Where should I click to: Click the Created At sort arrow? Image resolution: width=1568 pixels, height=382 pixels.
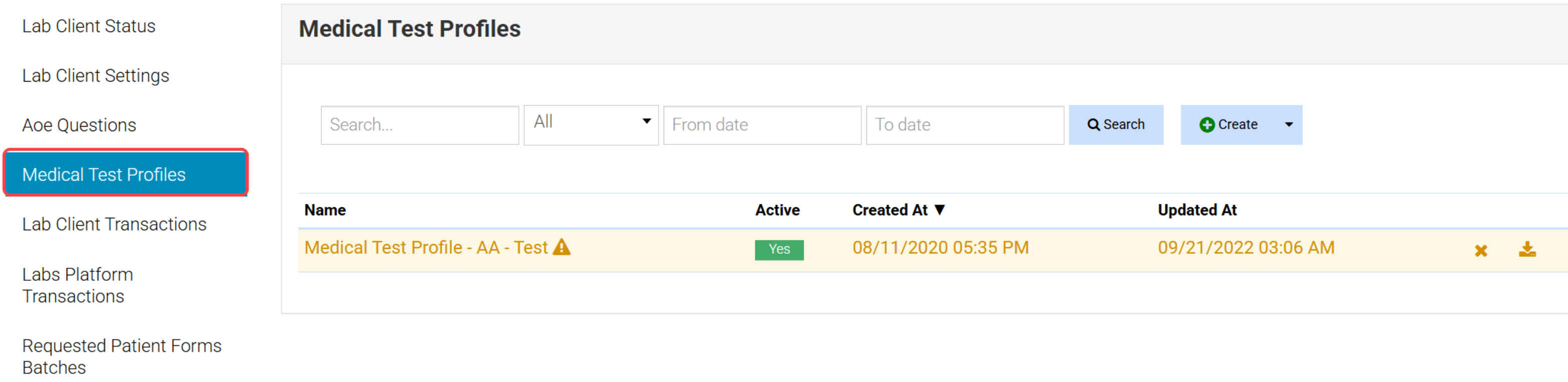(940, 210)
